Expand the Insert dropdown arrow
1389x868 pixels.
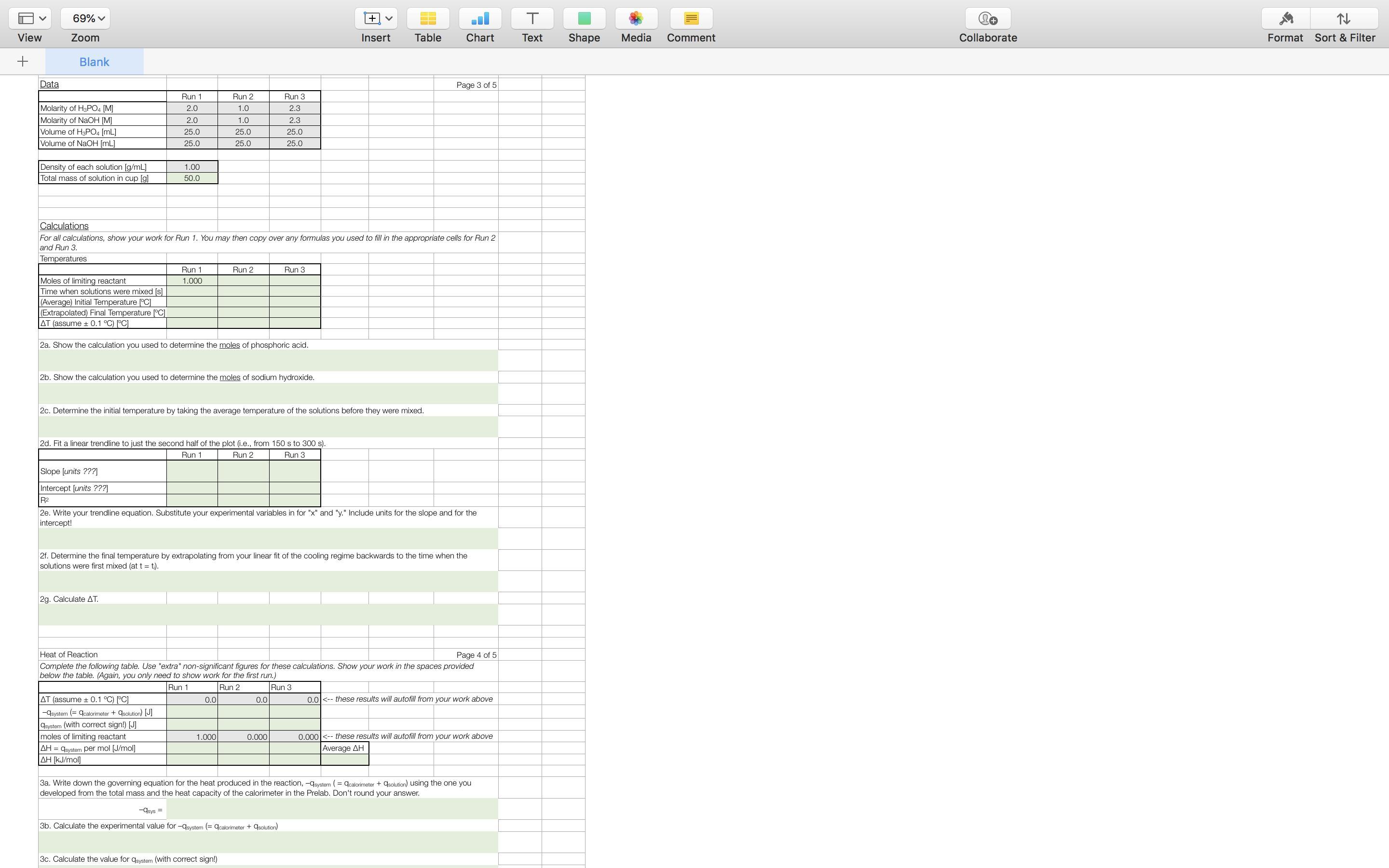point(389,19)
